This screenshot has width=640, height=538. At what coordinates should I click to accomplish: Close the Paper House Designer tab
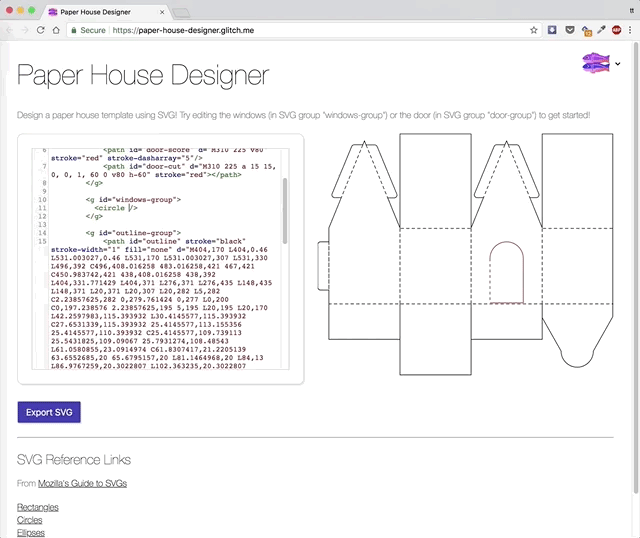(162, 12)
